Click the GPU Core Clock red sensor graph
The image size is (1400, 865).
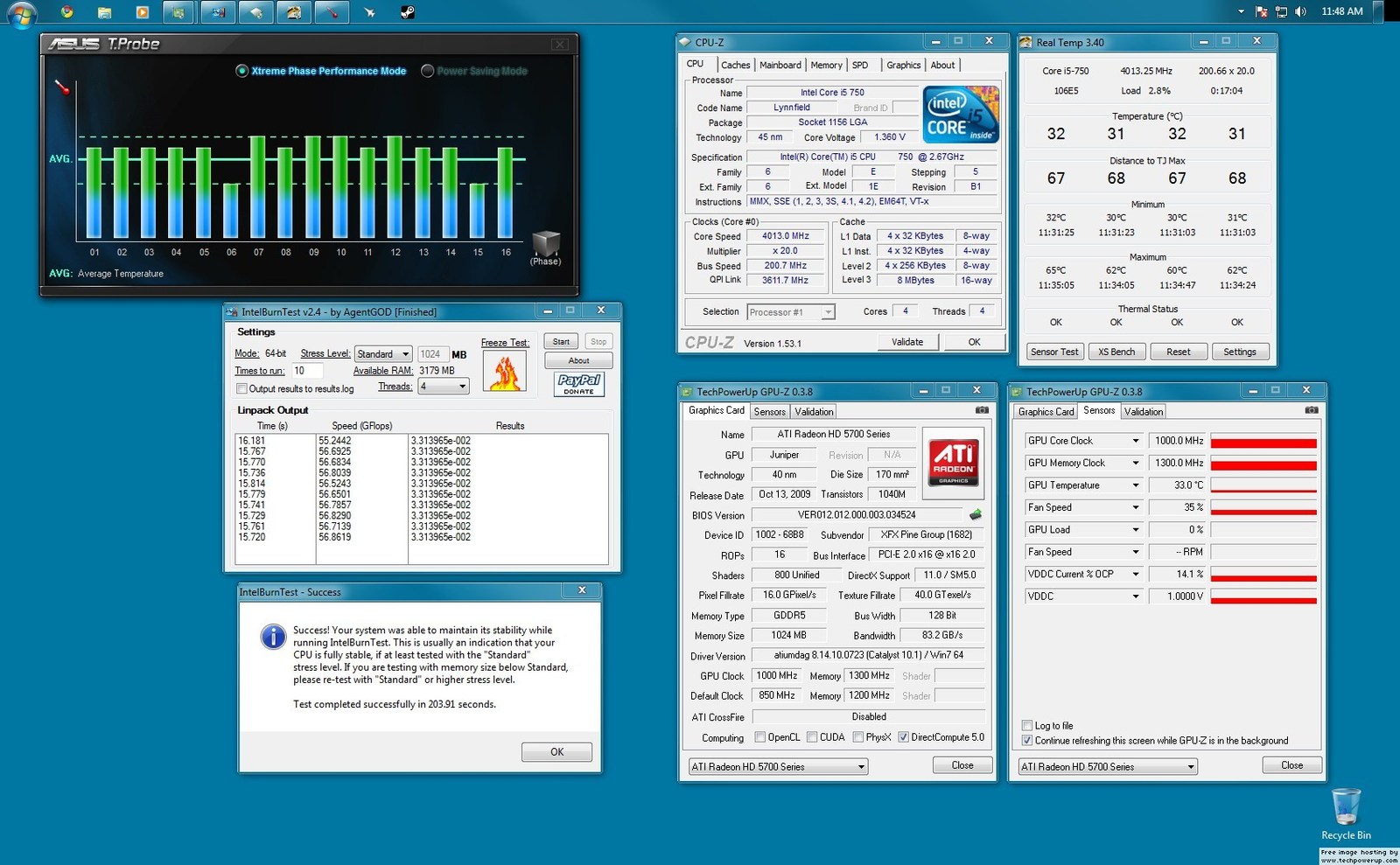coord(1263,442)
